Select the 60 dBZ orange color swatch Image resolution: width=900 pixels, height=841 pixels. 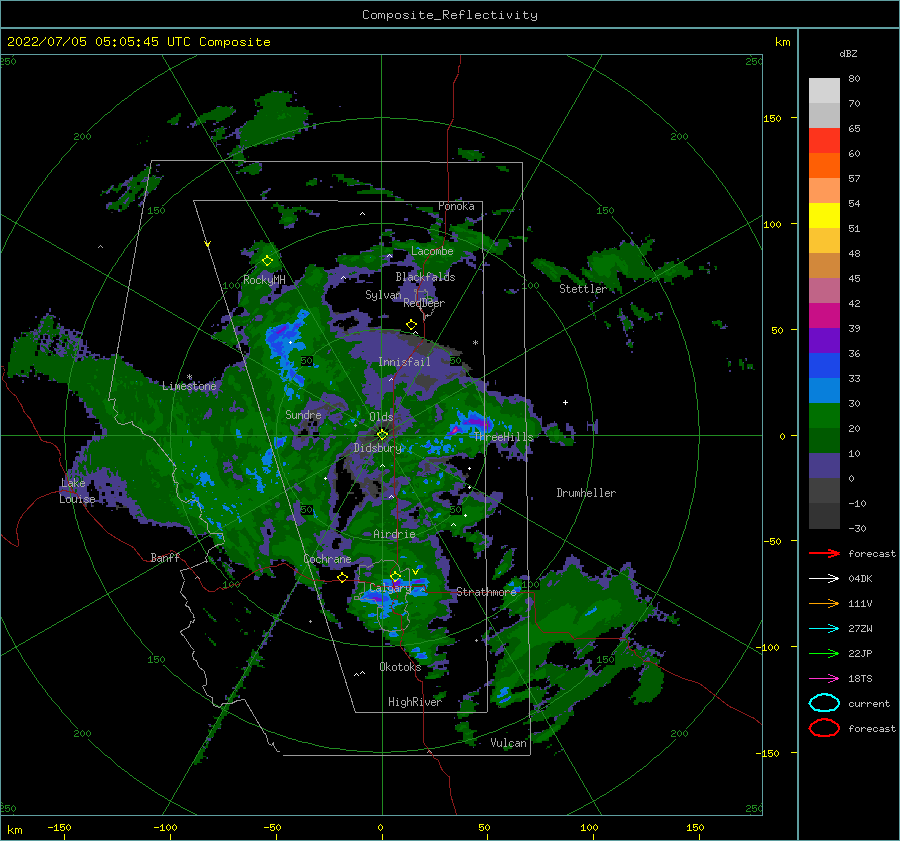click(824, 165)
